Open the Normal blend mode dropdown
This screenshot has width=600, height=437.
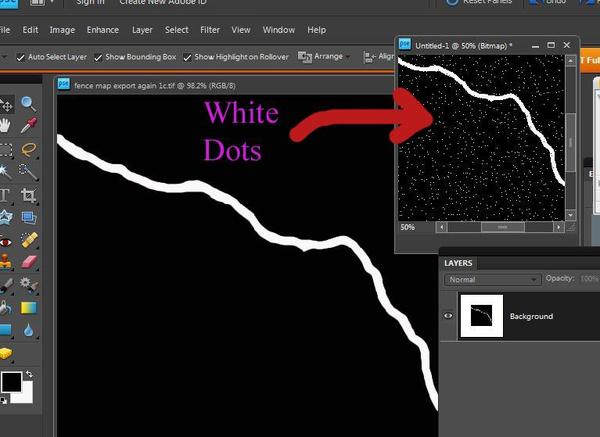point(492,280)
